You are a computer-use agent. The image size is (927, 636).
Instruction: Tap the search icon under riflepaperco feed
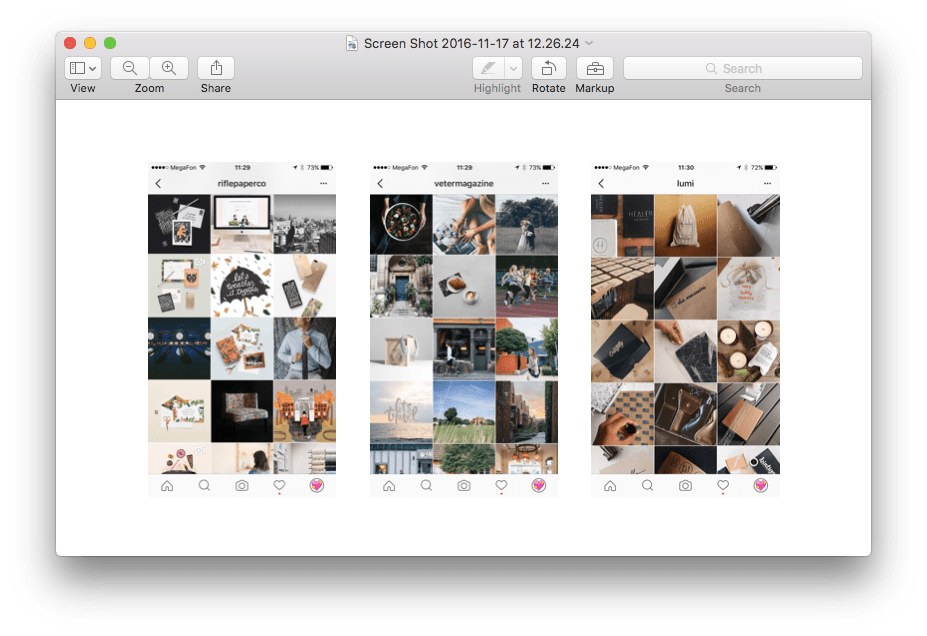point(204,485)
